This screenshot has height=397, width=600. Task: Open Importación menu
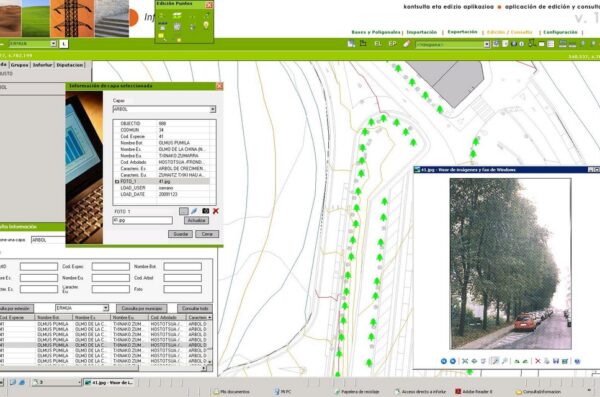tap(422, 32)
